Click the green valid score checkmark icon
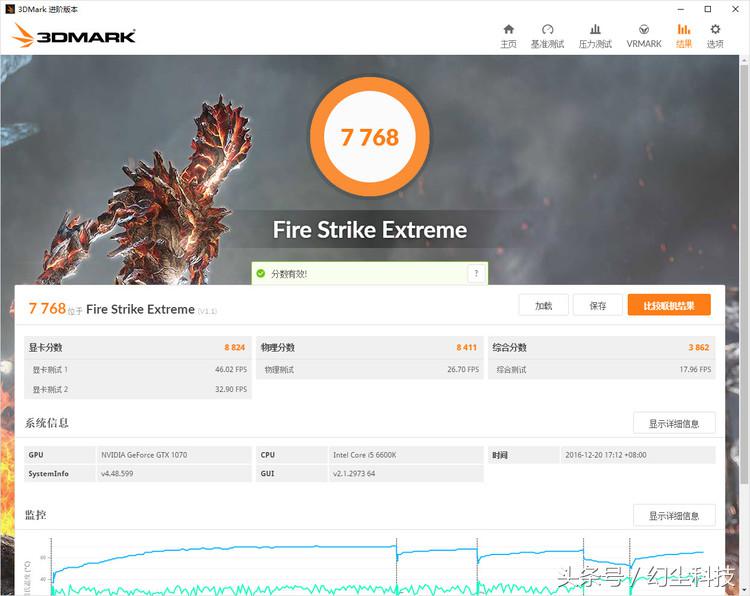 tap(261, 273)
